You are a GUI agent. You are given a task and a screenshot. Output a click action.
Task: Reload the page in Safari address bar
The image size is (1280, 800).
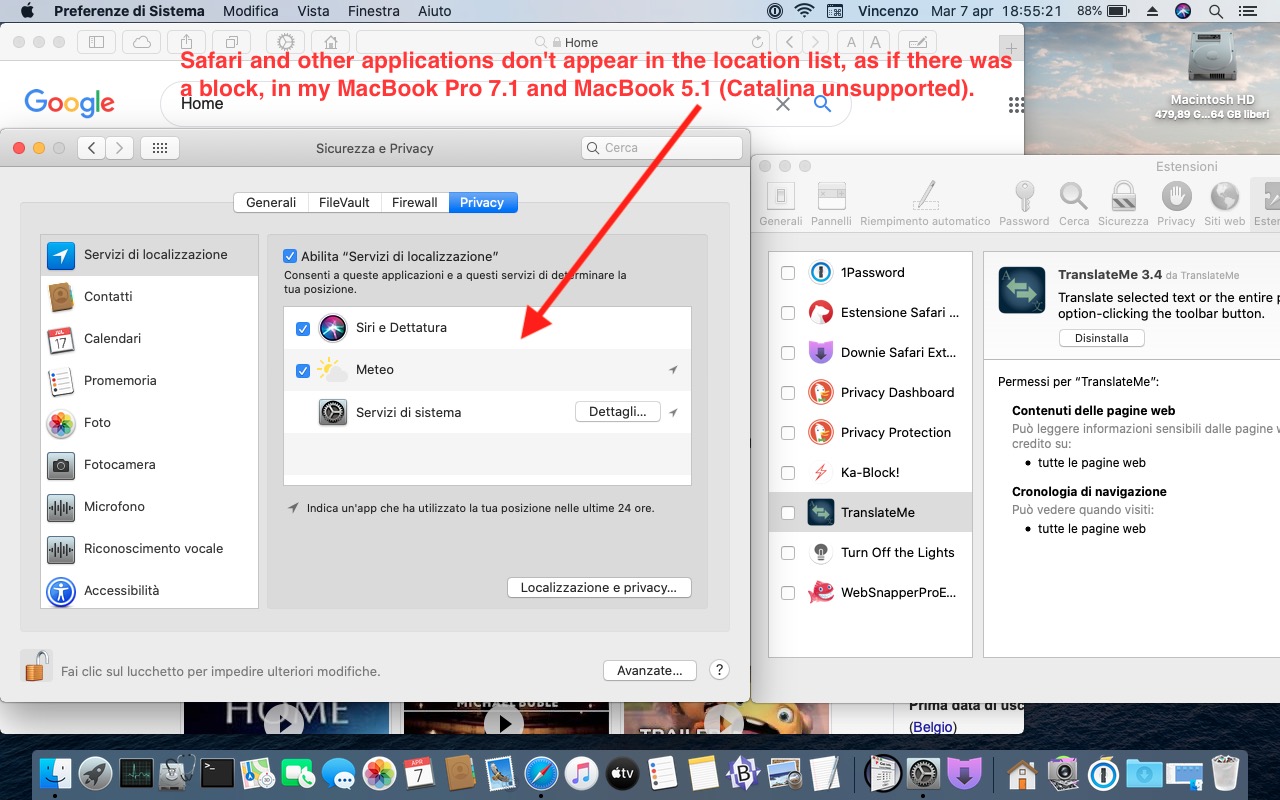pyautogui.click(x=758, y=42)
